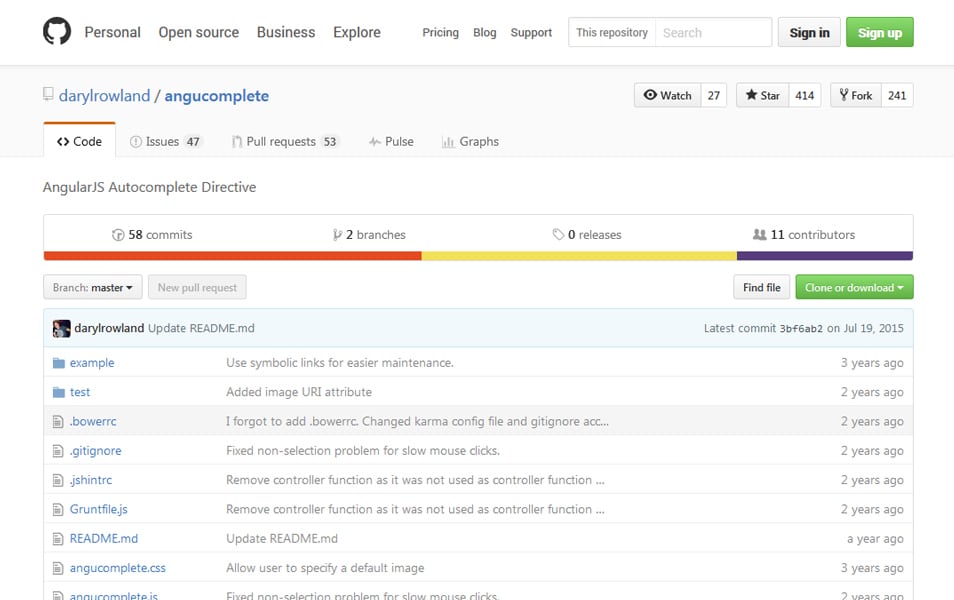Click the purple segment of language bar
This screenshot has width=954, height=600.
(825, 256)
